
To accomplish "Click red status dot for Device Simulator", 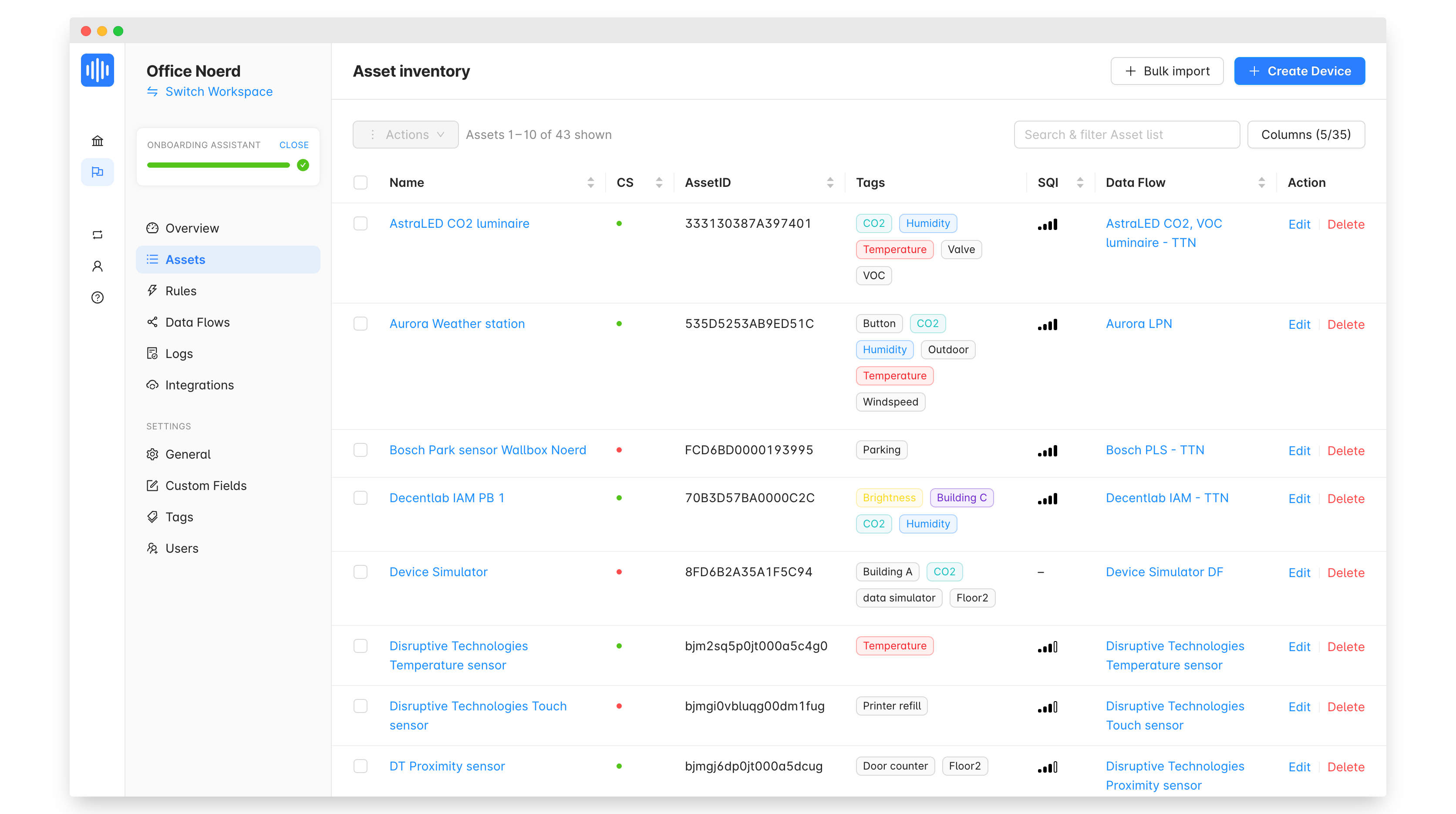I will [x=620, y=572].
